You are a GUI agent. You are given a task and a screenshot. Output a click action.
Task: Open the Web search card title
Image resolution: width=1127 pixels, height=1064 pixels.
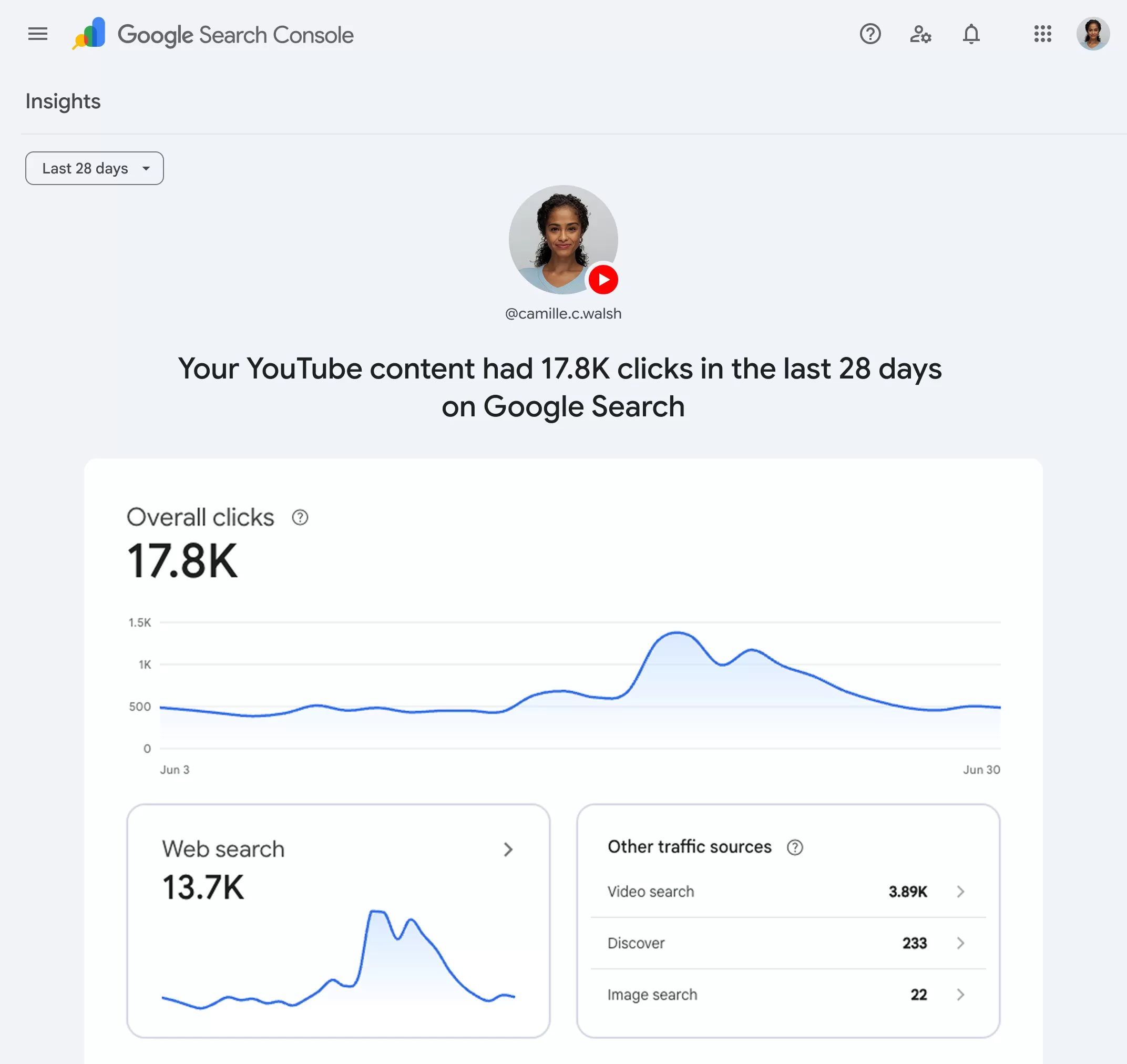coord(223,849)
